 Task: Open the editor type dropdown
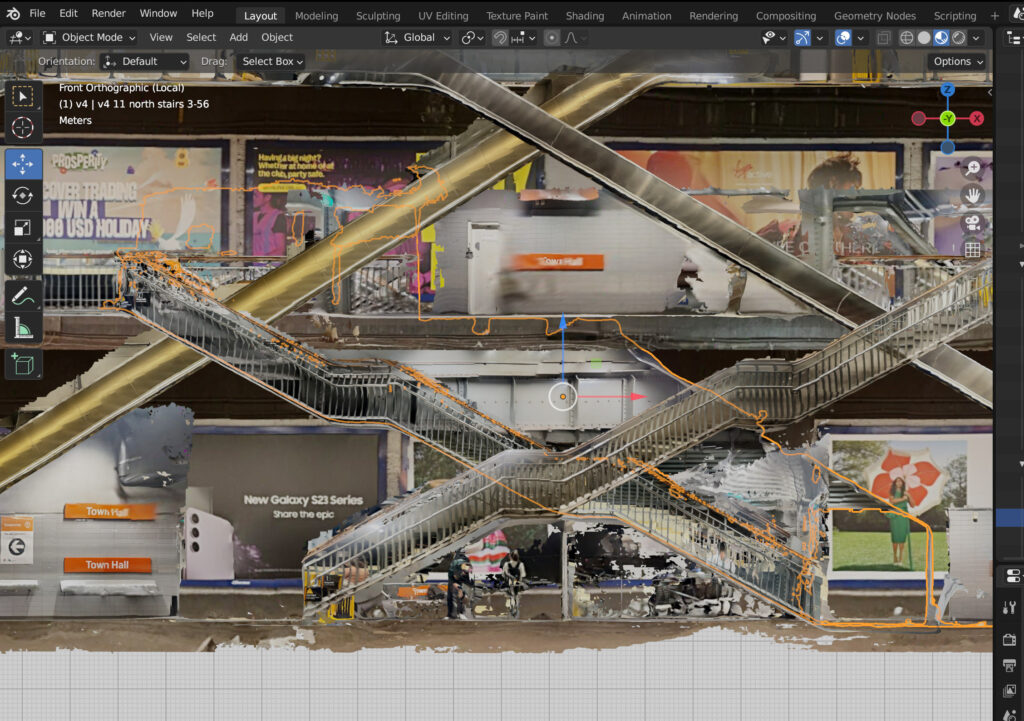pyautogui.click(x=20, y=38)
